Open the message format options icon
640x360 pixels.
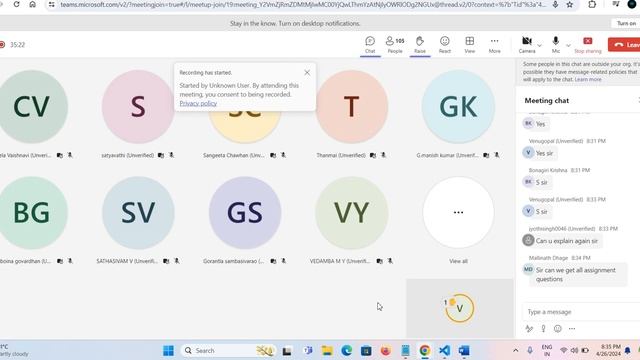pyautogui.click(x=529, y=329)
